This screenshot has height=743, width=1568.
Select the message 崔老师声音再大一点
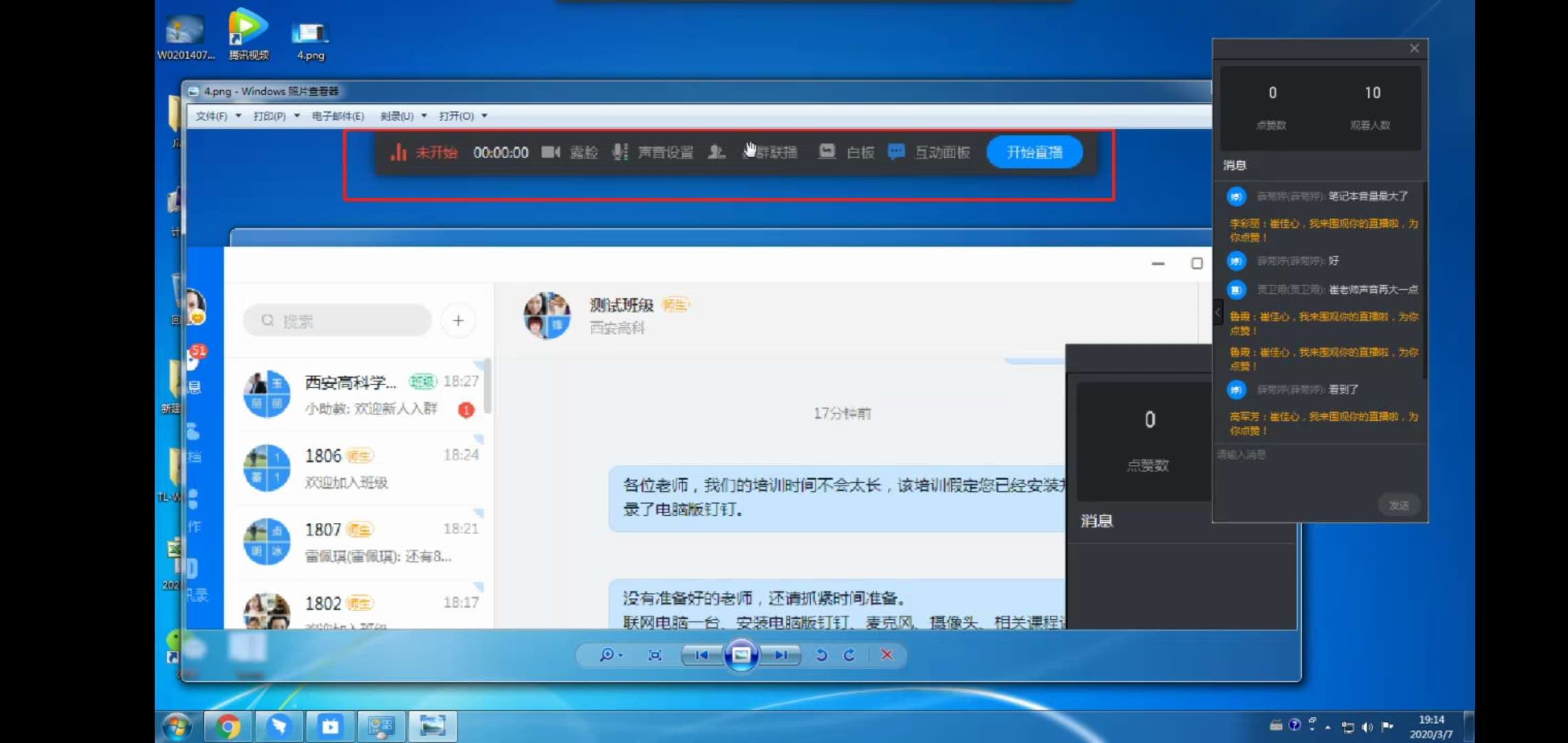point(1373,290)
